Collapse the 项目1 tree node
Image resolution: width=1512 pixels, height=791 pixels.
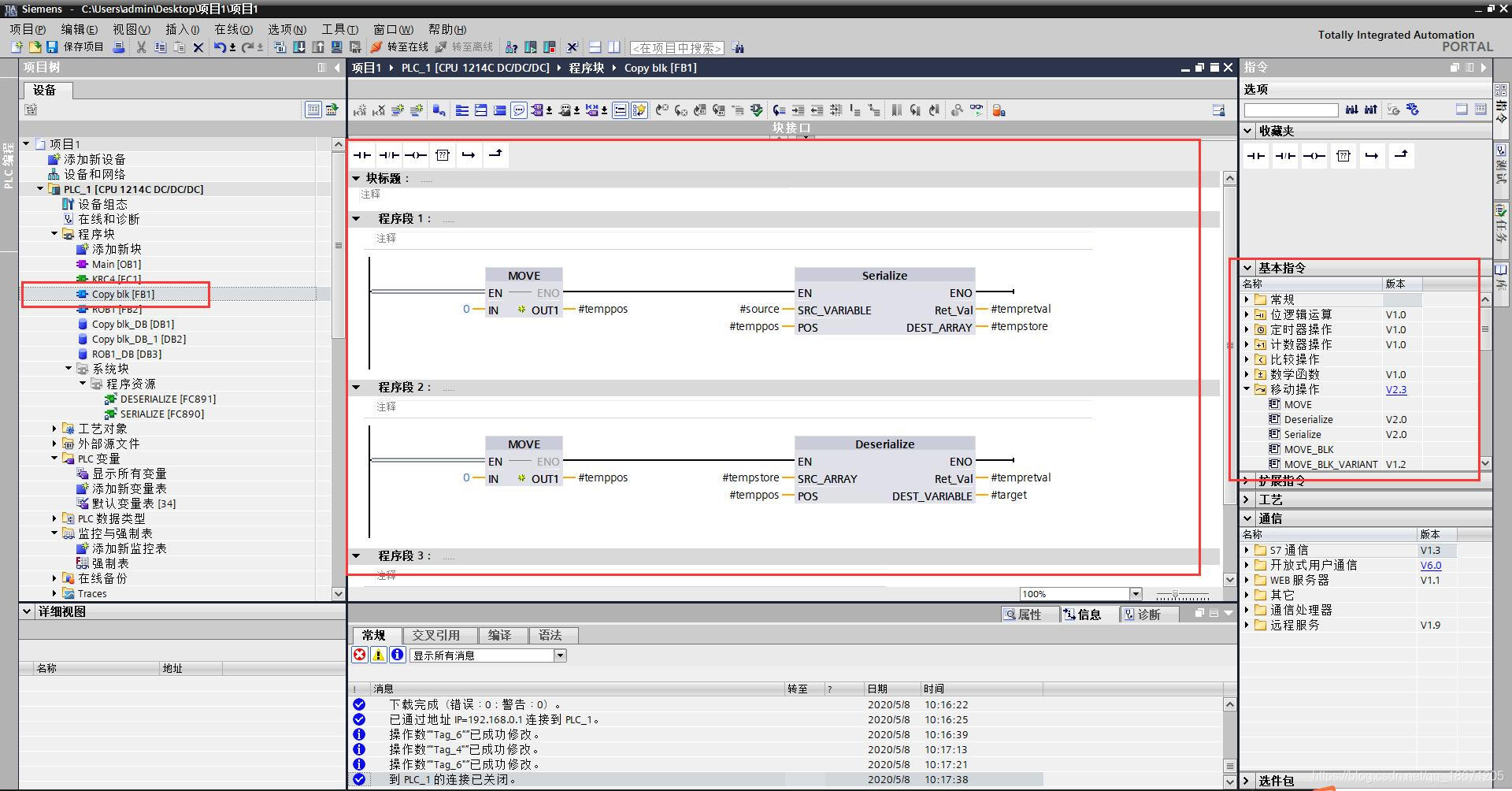(x=26, y=143)
